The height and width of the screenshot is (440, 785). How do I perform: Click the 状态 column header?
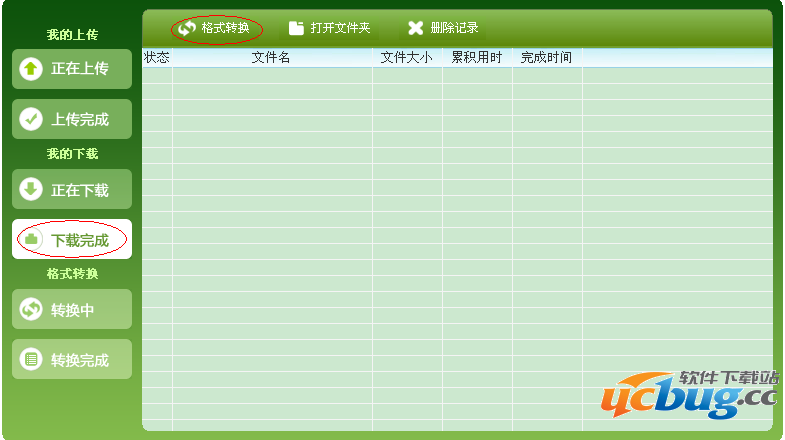pyautogui.click(x=157, y=58)
